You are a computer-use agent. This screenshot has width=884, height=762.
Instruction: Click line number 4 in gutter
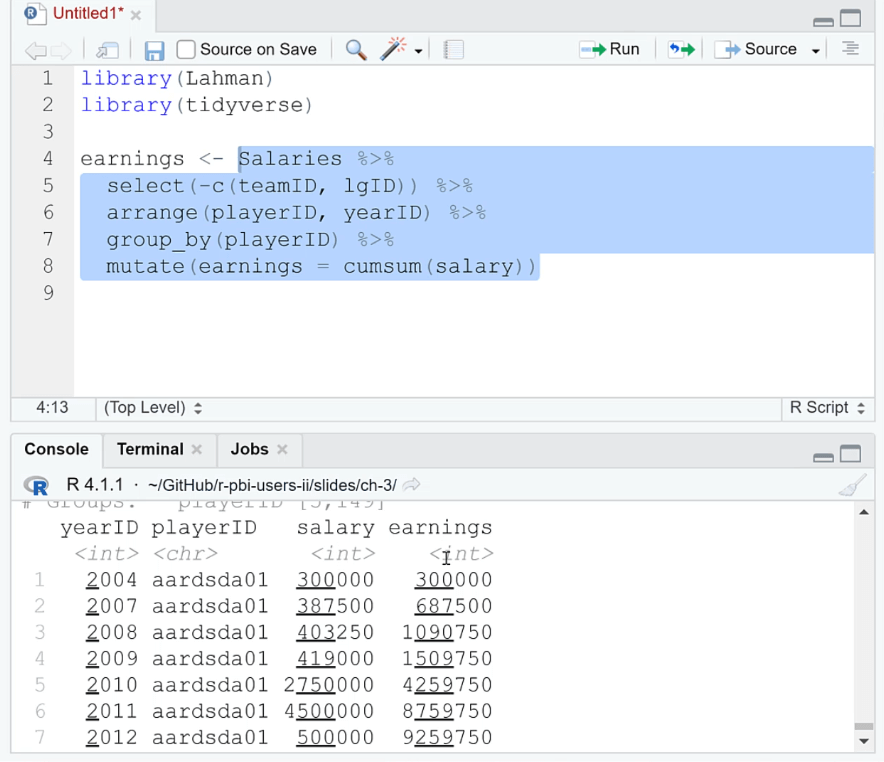[x=48, y=158]
